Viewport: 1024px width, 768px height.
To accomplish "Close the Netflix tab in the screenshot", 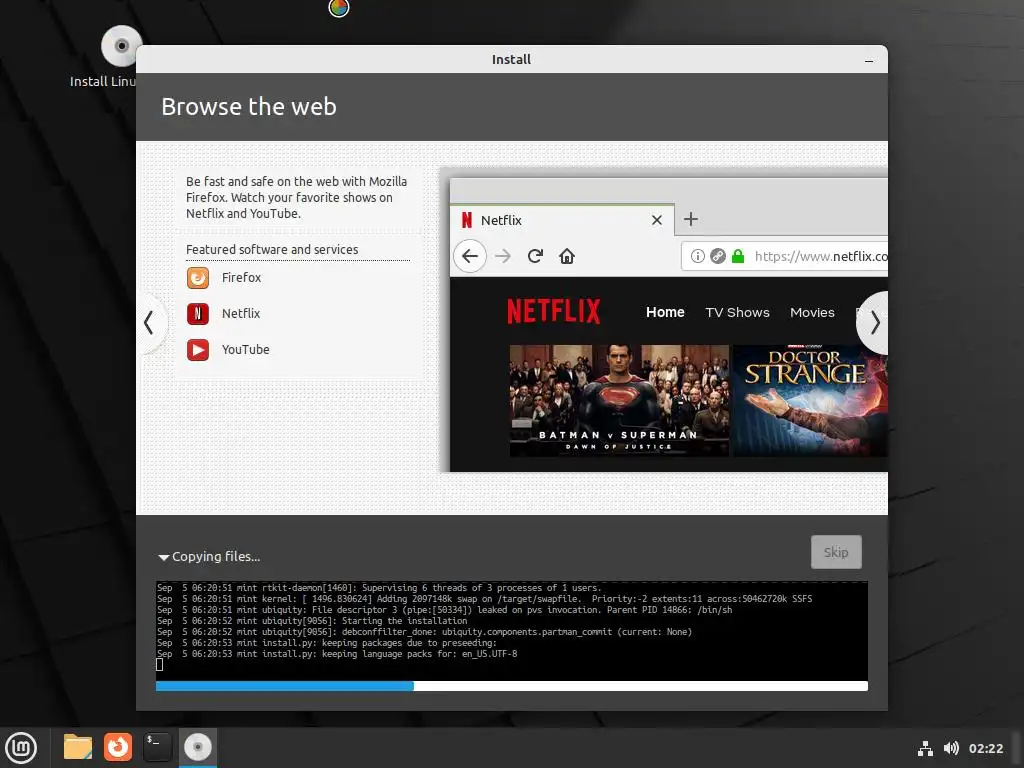I will [x=656, y=220].
